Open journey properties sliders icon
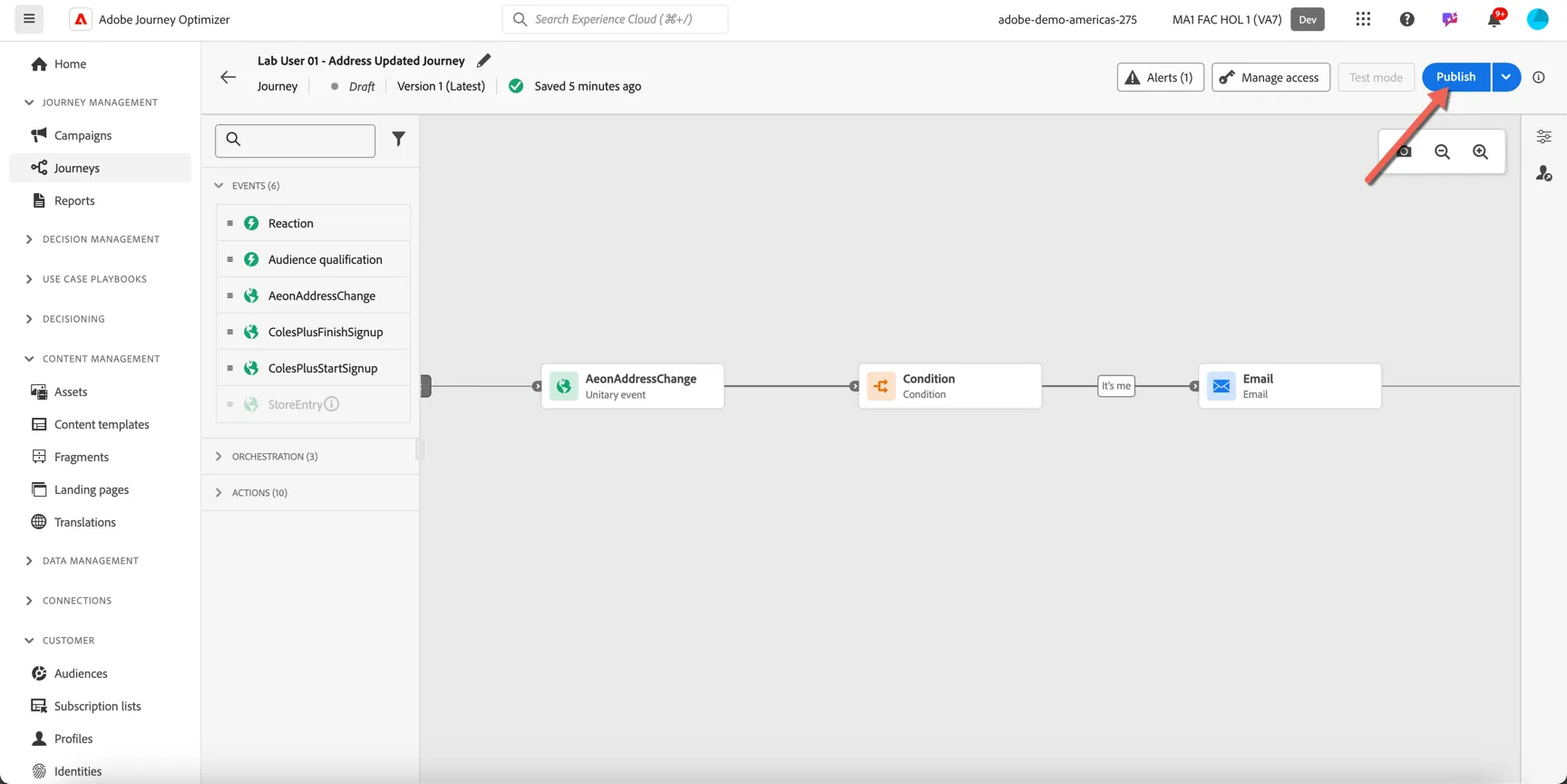 coord(1543,137)
